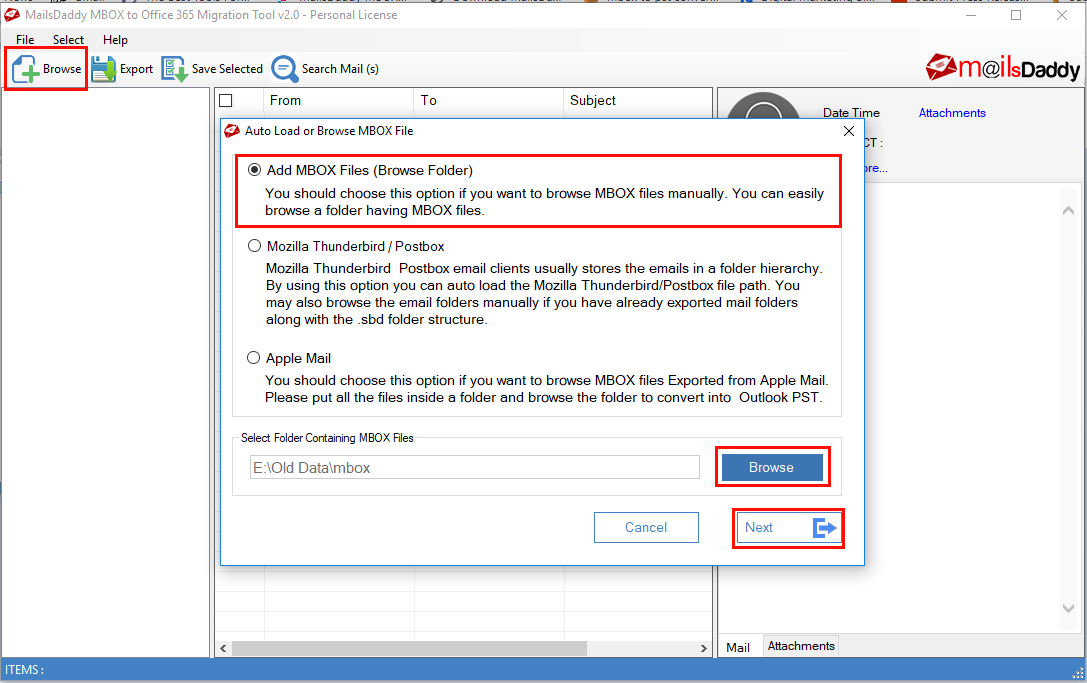This screenshot has height=683, width=1087.
Task: Click the scroll right arrow of mail list
Action: 704,648
